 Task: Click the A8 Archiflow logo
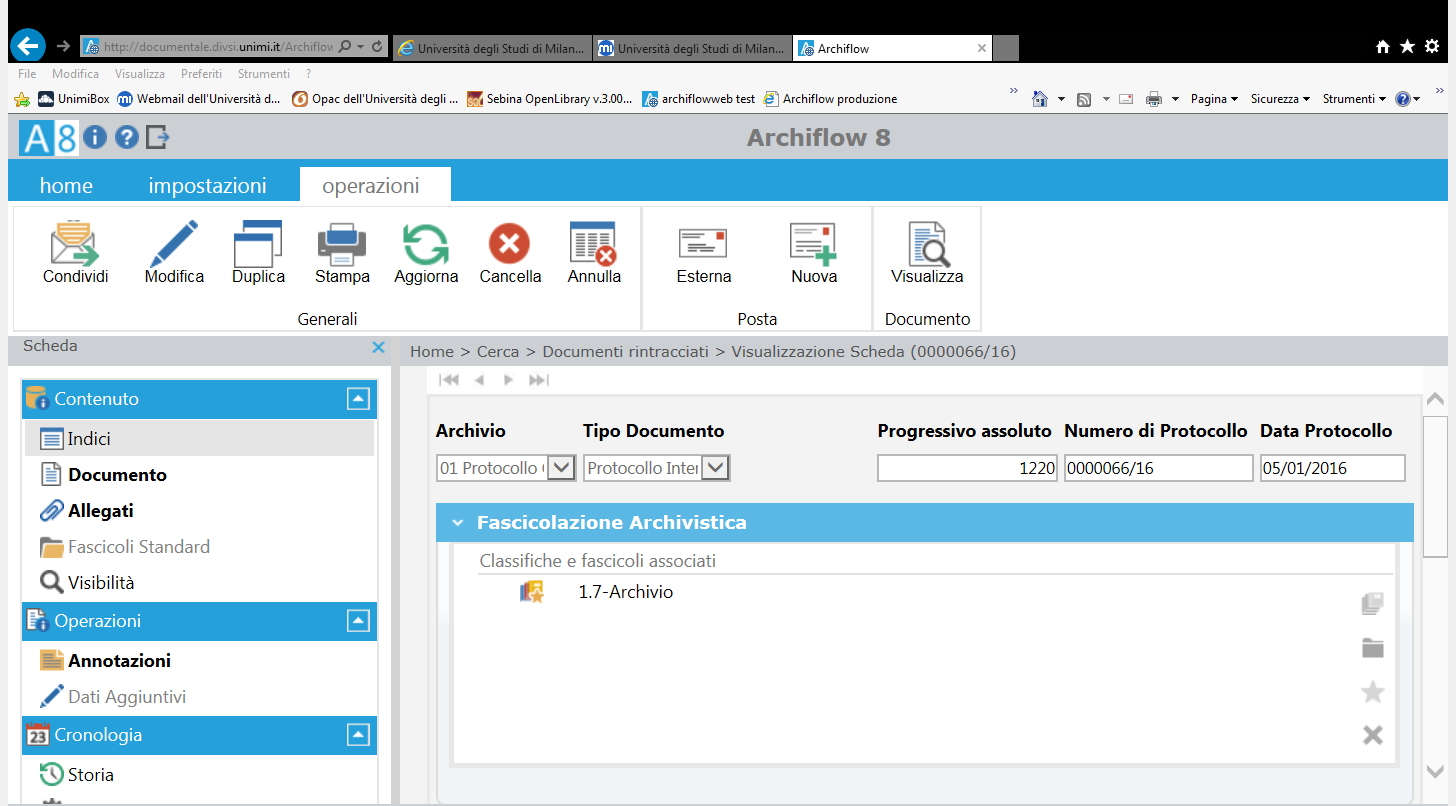tap(48, 137)
